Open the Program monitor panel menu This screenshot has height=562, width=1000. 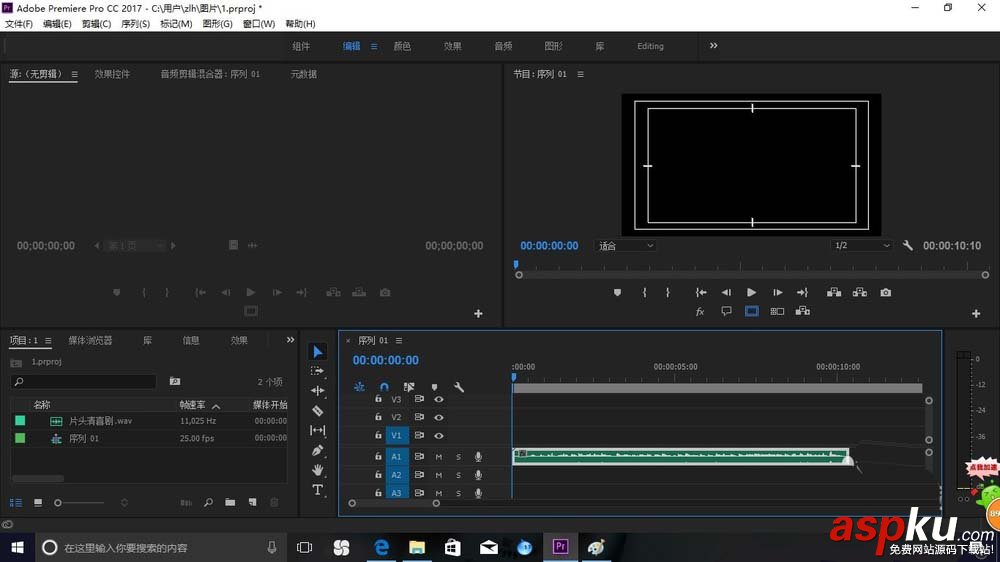coord(580,74)
